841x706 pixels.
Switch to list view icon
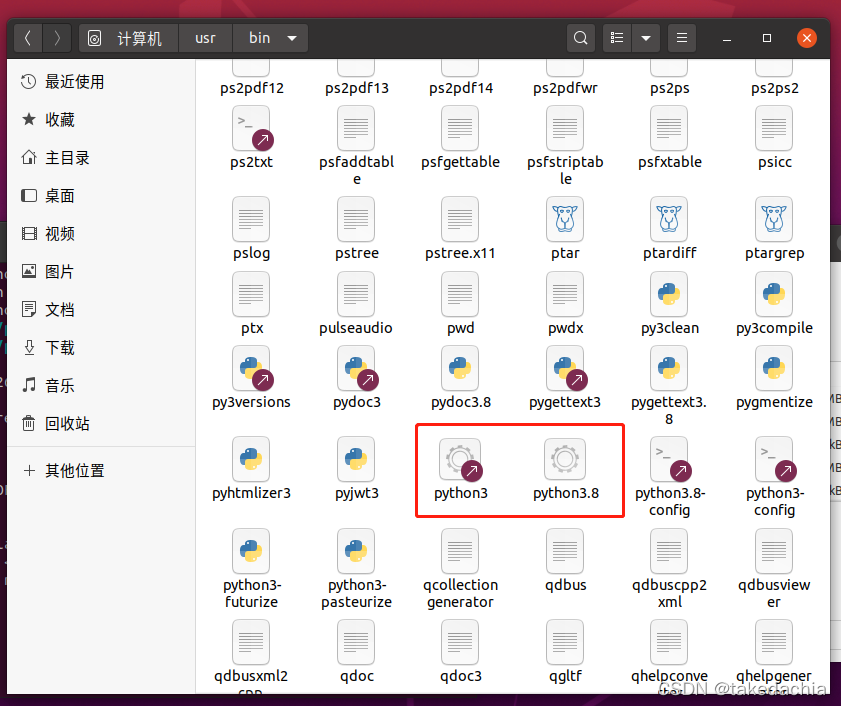617,38
